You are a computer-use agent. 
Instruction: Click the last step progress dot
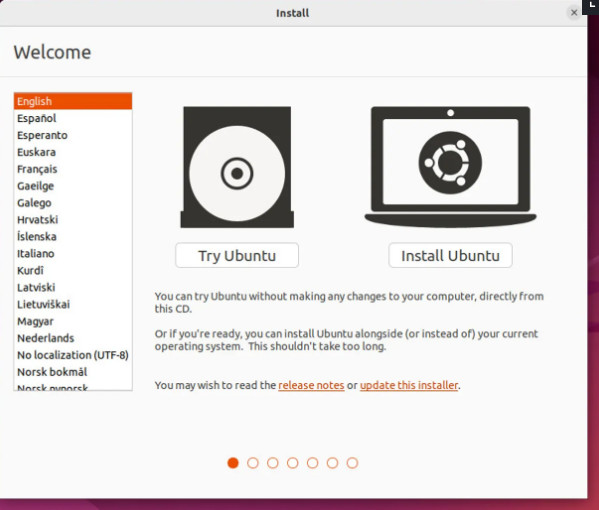point(352,463)
